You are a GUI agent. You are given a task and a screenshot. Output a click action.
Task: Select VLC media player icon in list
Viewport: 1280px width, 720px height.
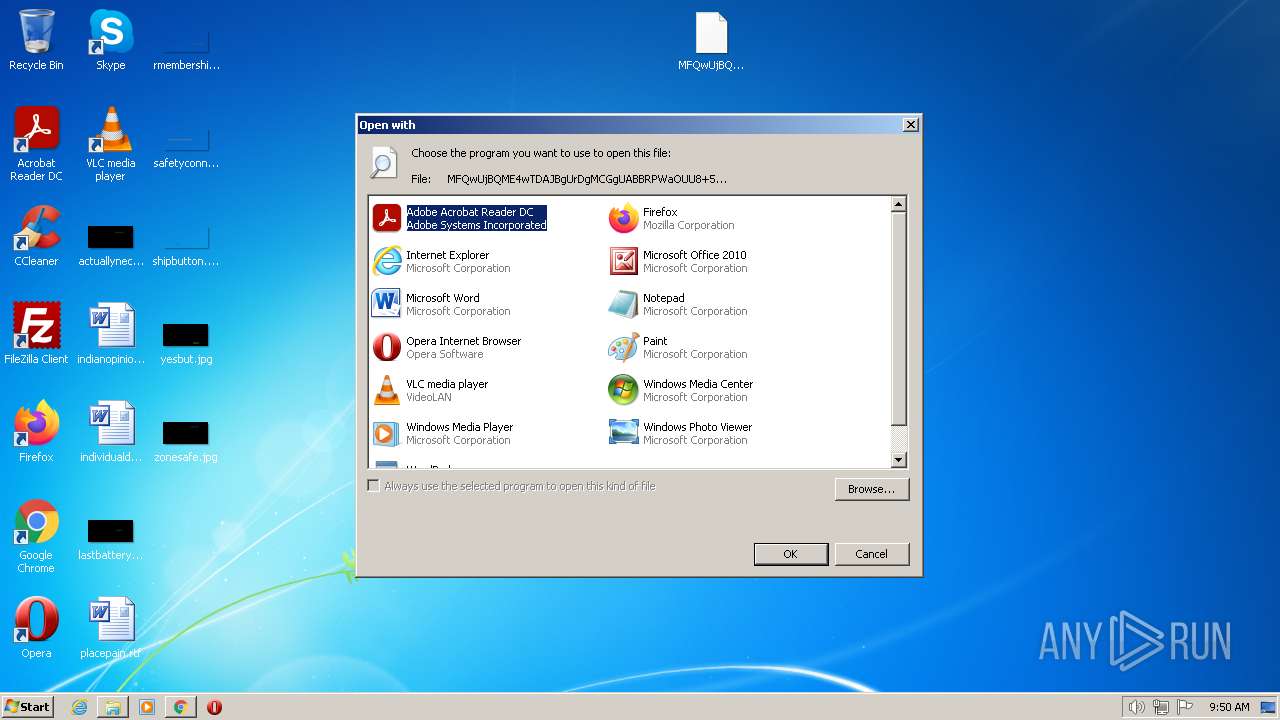(386, 390)
